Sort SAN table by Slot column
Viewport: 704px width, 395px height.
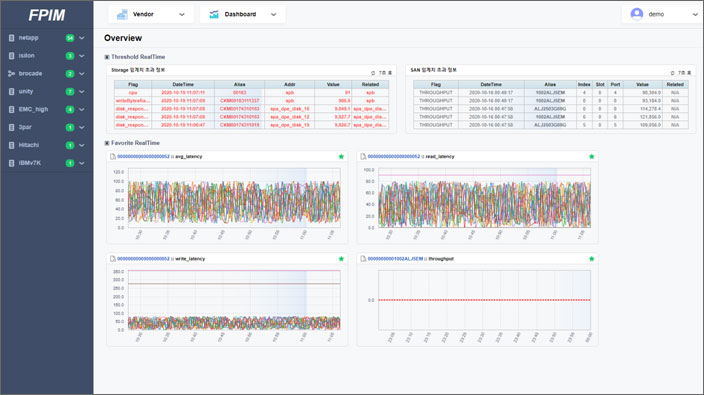pyautogui.click(x=600, y=84)
